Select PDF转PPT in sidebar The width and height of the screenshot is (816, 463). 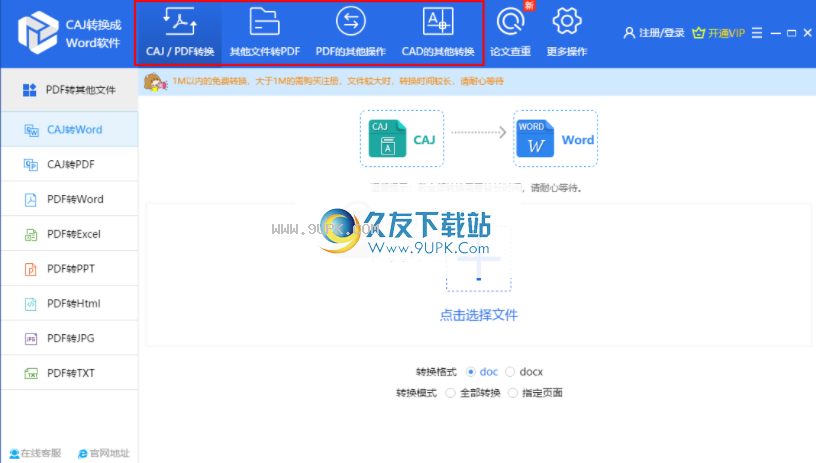pyautogui.click(x=70, y=269)
